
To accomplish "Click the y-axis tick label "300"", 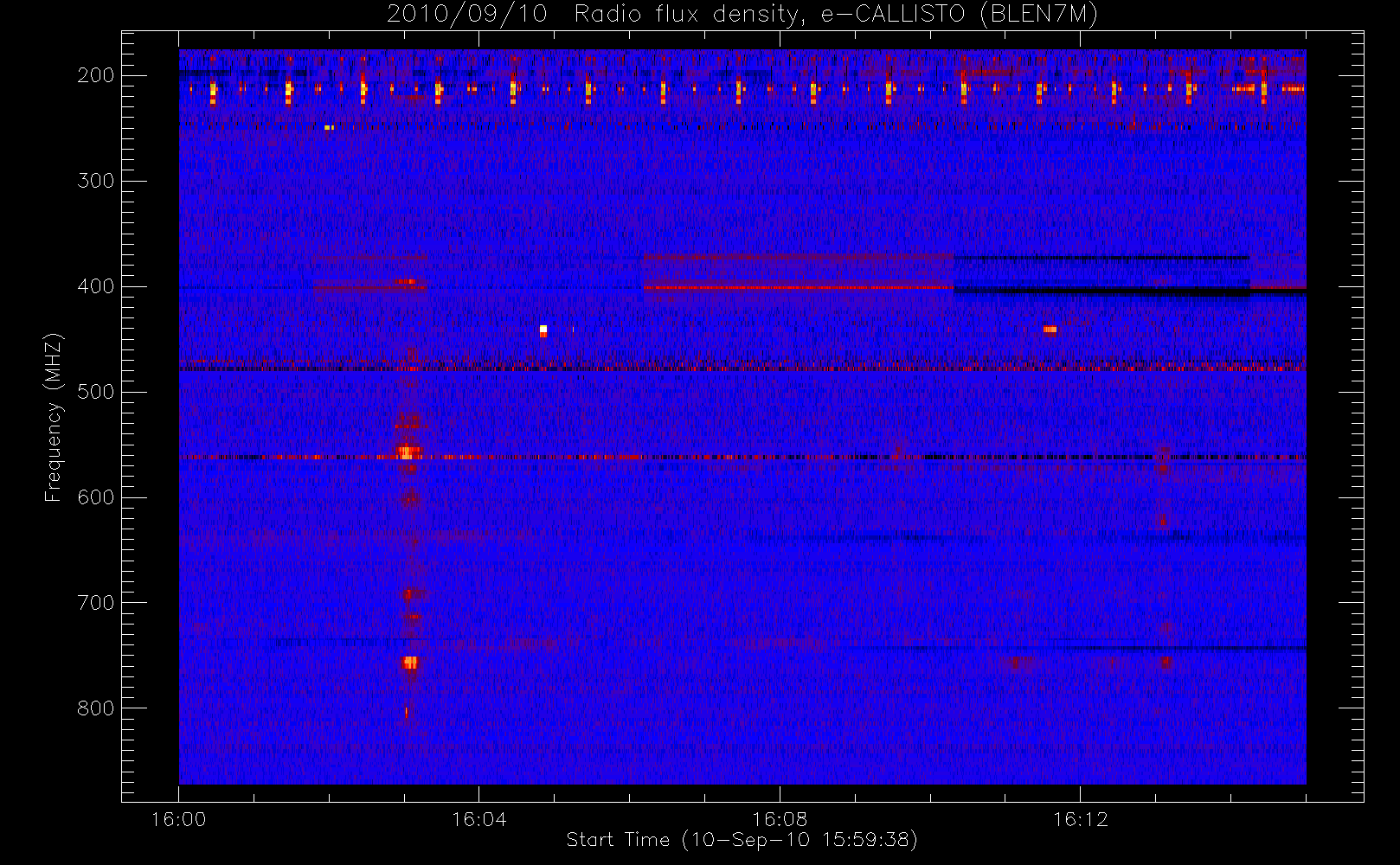I will point(96,181).
